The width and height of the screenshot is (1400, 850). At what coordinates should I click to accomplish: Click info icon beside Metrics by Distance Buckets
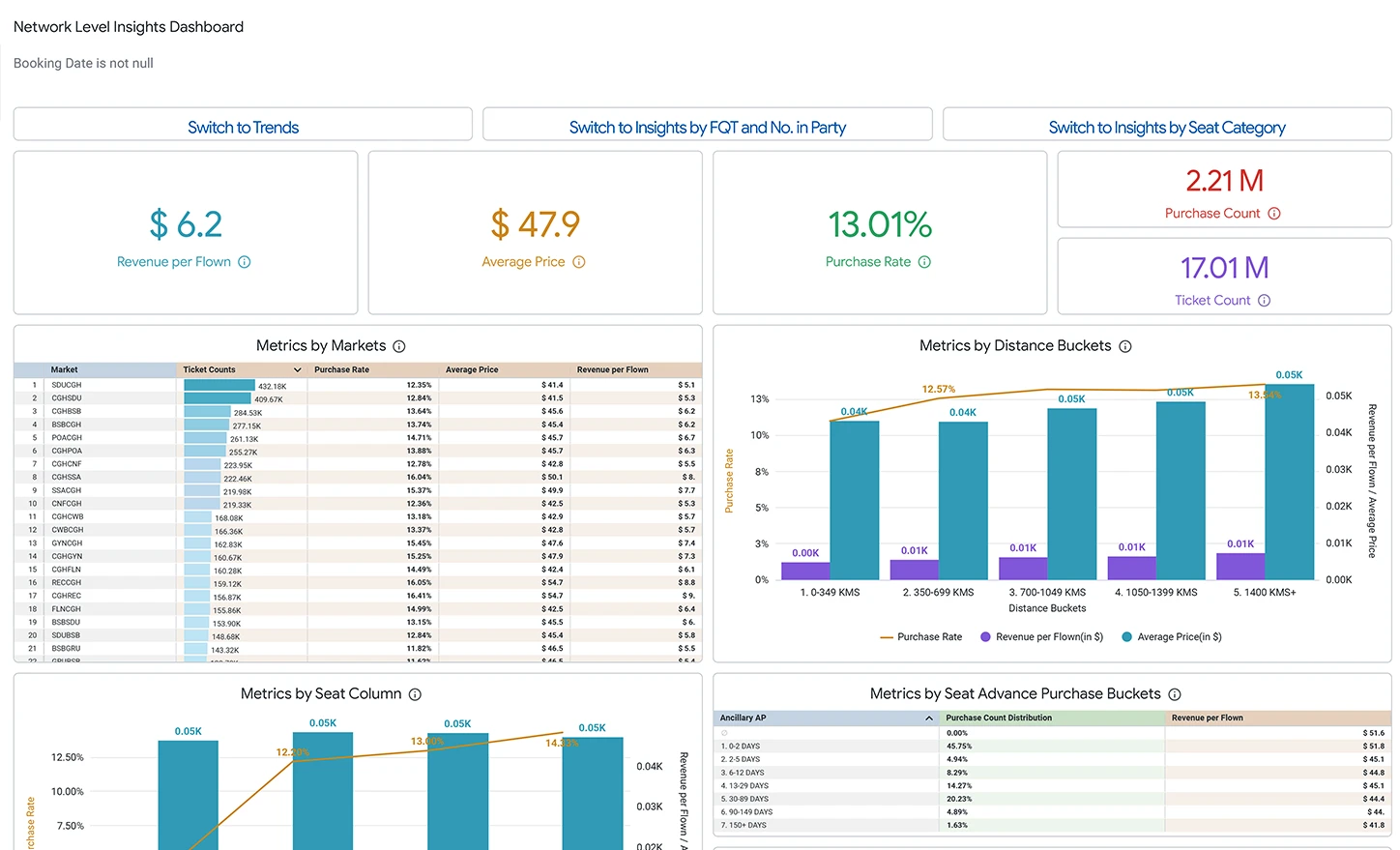1125,346
